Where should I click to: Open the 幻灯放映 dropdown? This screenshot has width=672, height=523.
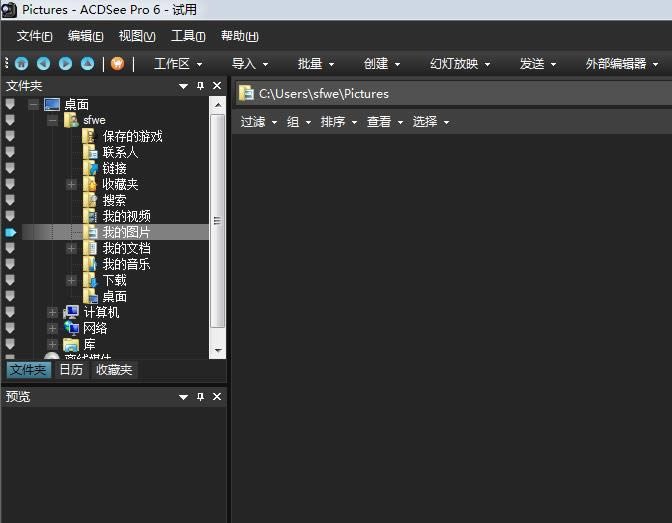[x=460, y=64]
